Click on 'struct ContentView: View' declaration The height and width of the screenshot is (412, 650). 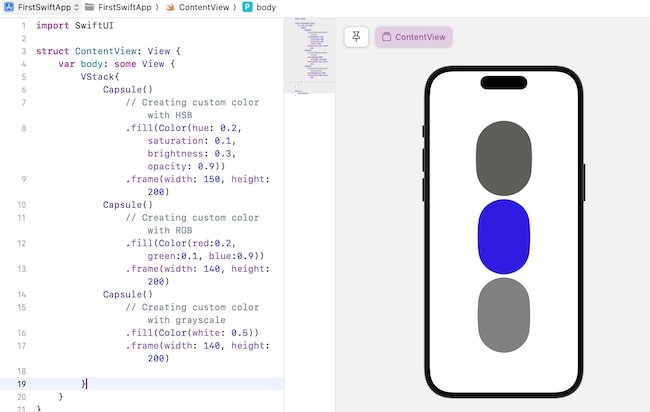(106, 51)
